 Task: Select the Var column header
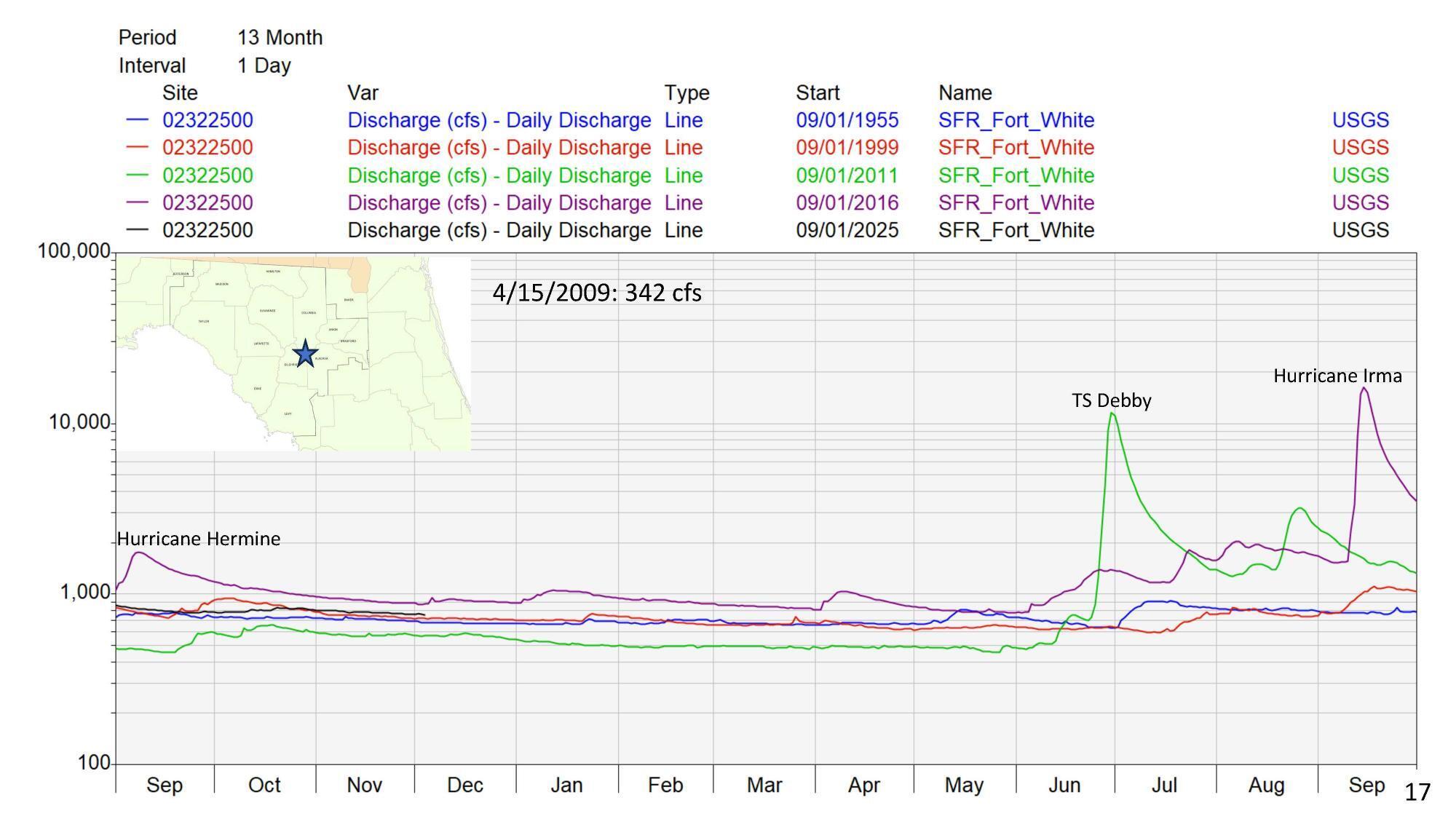click(363, 92)
